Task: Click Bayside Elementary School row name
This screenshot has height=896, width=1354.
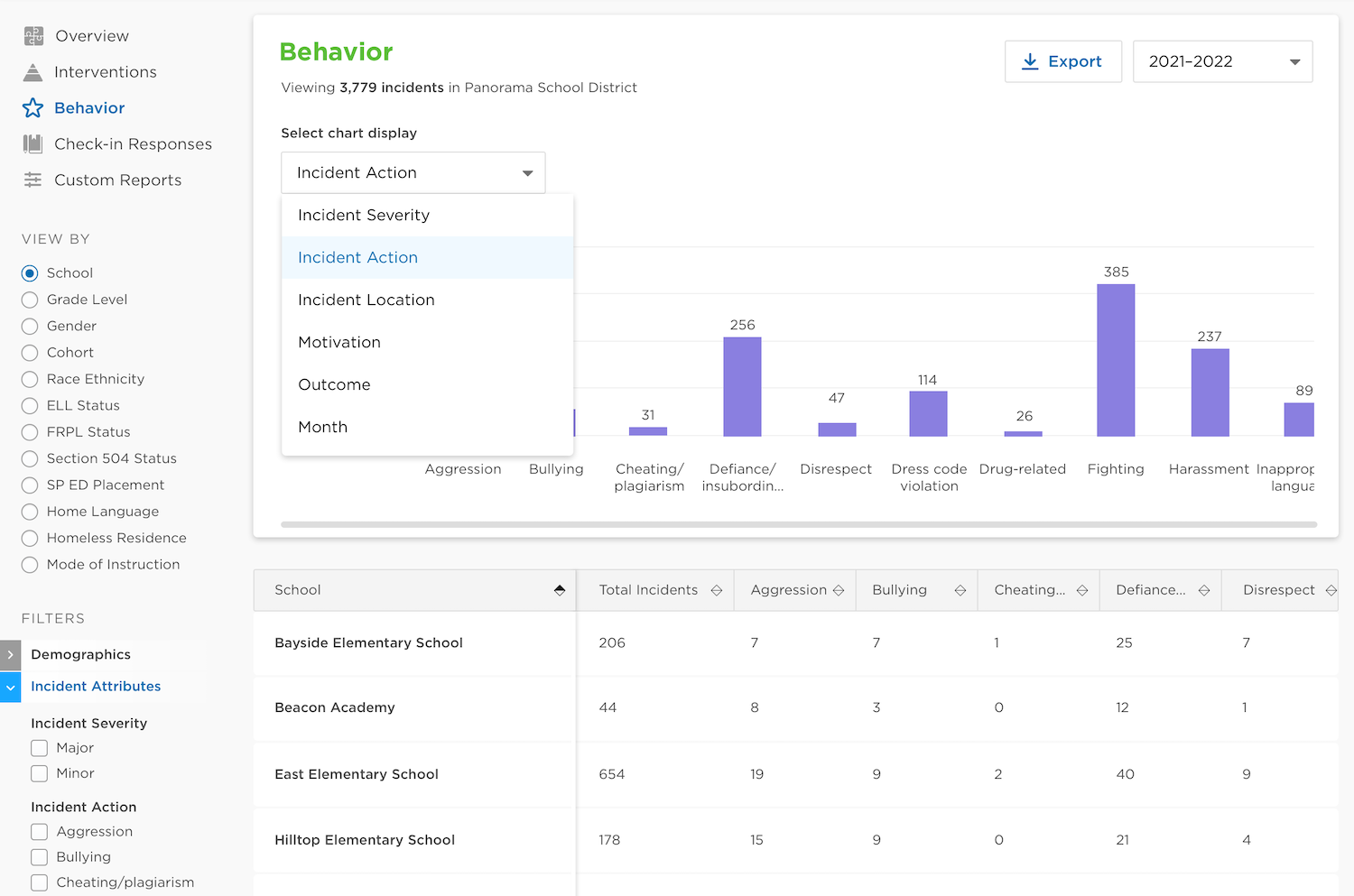Action: 368,643
